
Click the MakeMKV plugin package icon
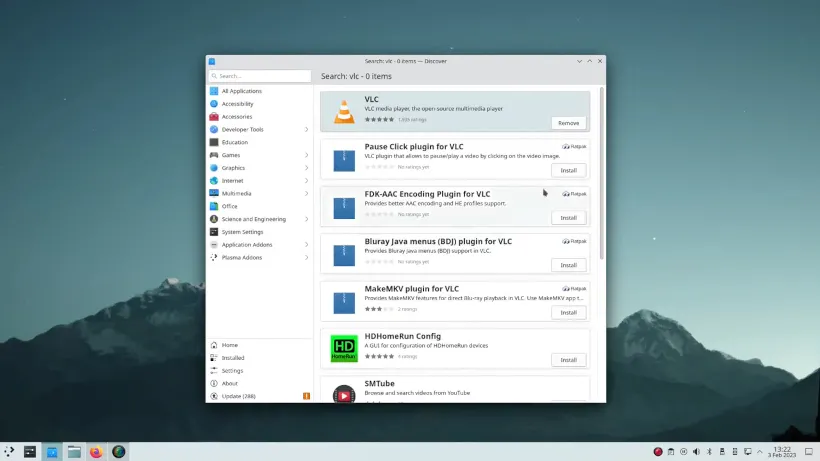coord(344,303)
